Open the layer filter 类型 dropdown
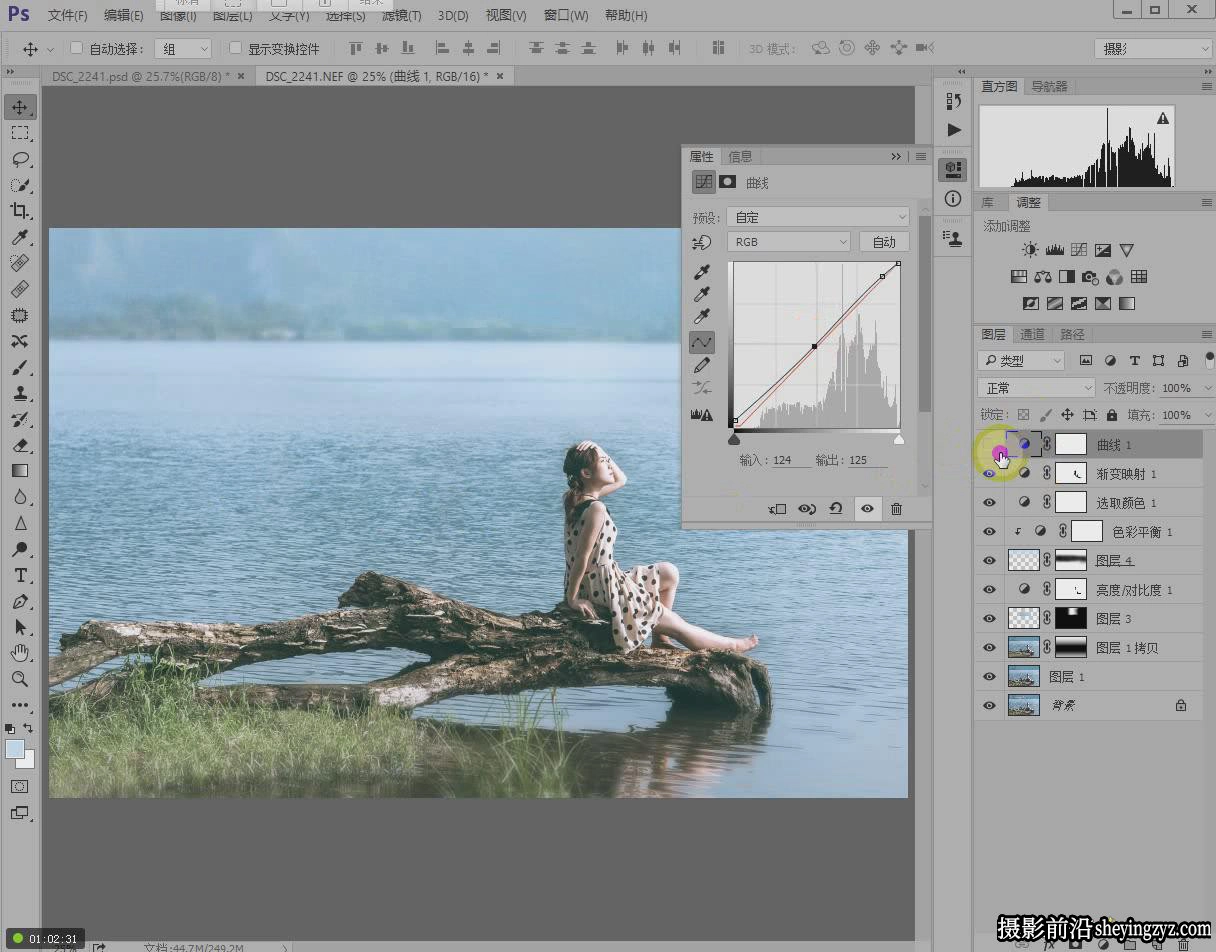1216x952 pixels. 1022,361
